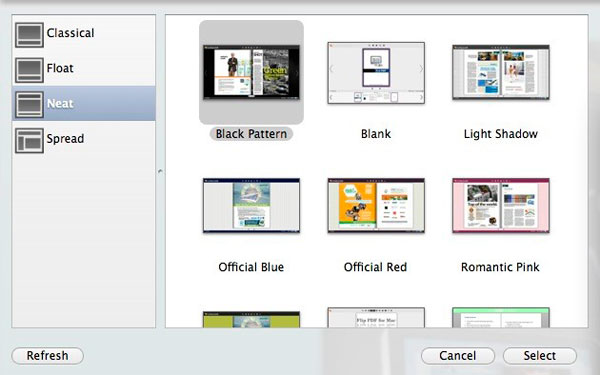Click the Black Pattern caption

(x=251, y=134)
